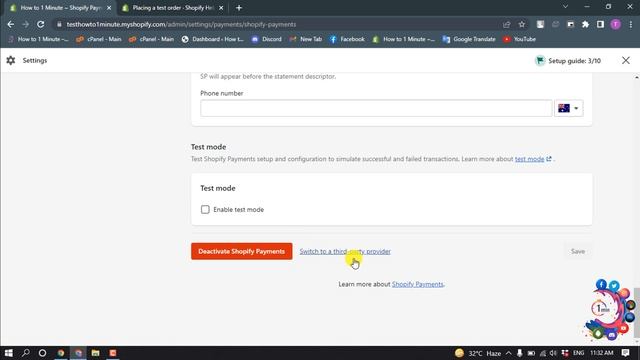The height and width of the screenshot is (360, 640).
Task: Open network icon in system tray
Action: click(x=542, y=353)
